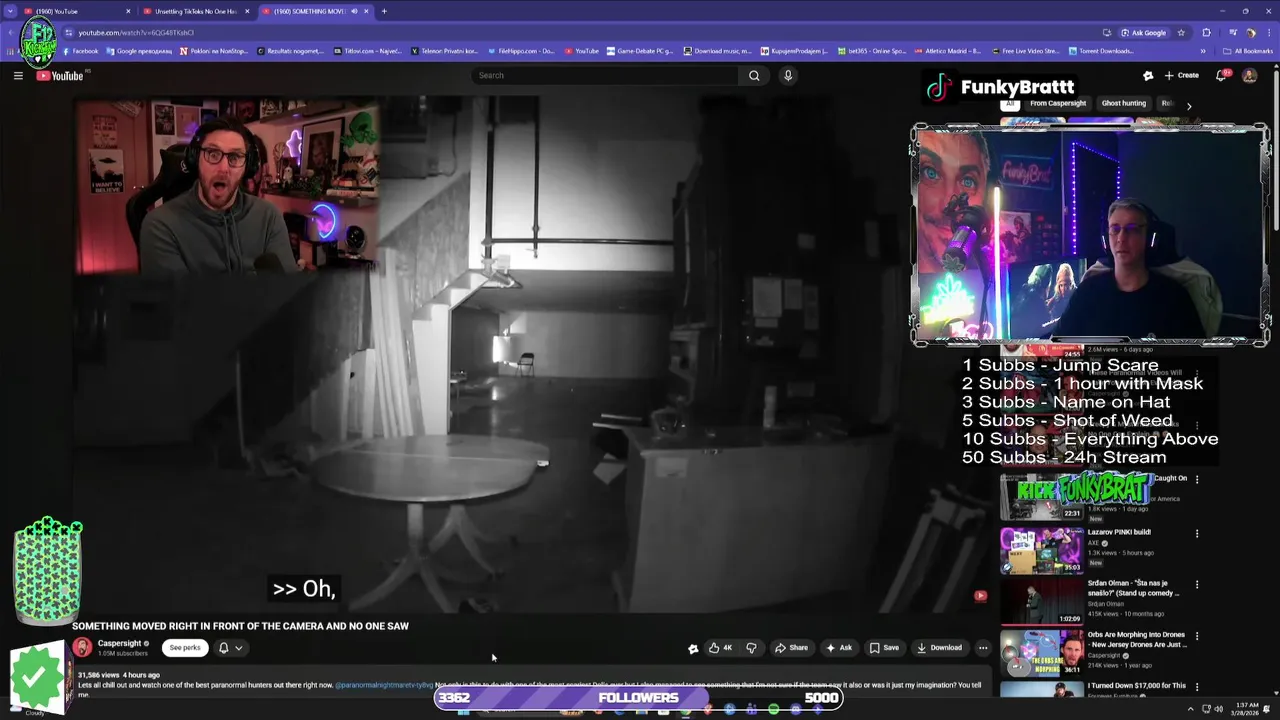Open the YouTube account avatar menu

pos(1249,75)
